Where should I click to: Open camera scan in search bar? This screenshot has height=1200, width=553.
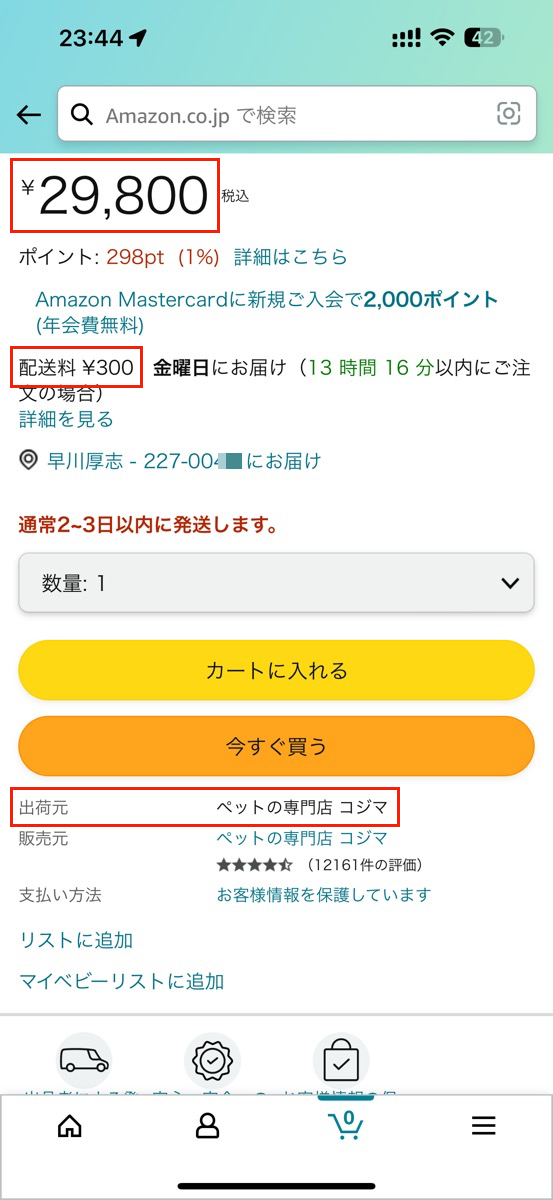click(509, 114)
